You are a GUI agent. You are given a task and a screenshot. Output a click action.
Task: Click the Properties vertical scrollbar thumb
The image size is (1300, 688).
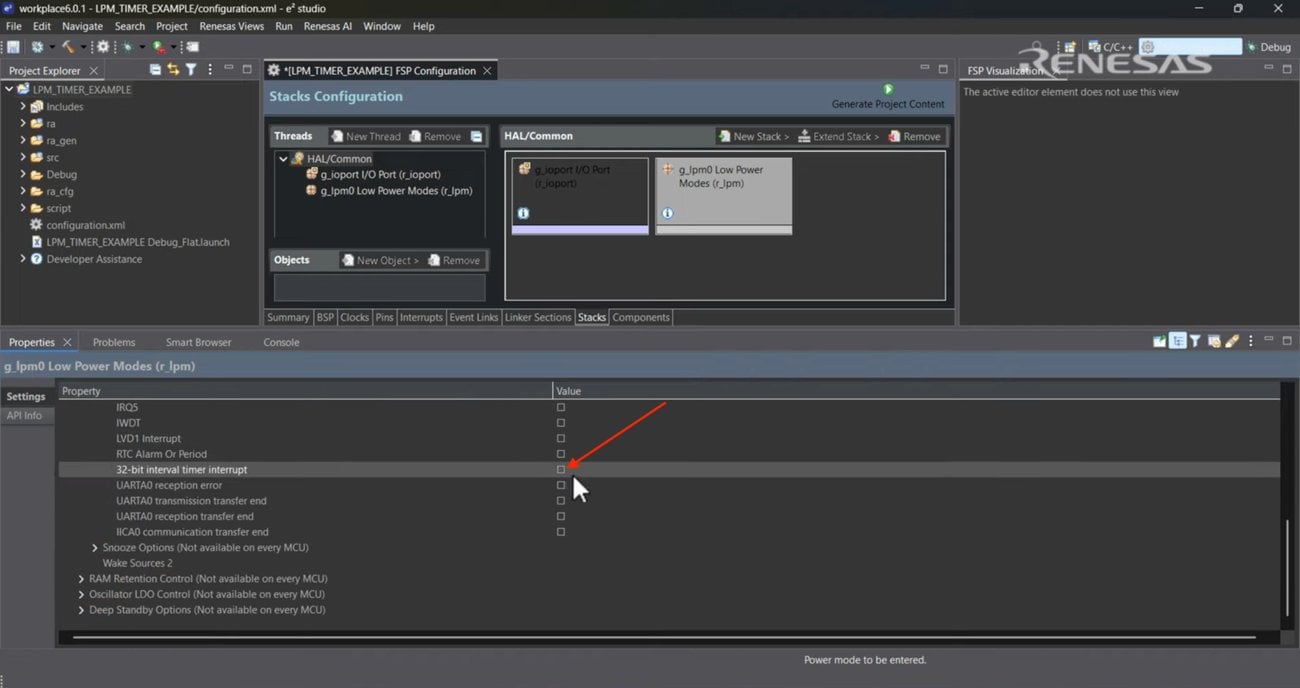(1286, 568)
